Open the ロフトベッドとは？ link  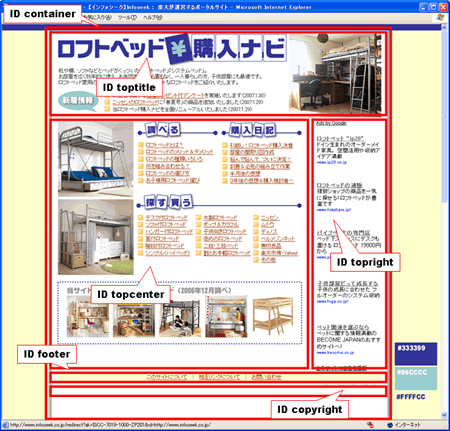[x=165, y=145]
